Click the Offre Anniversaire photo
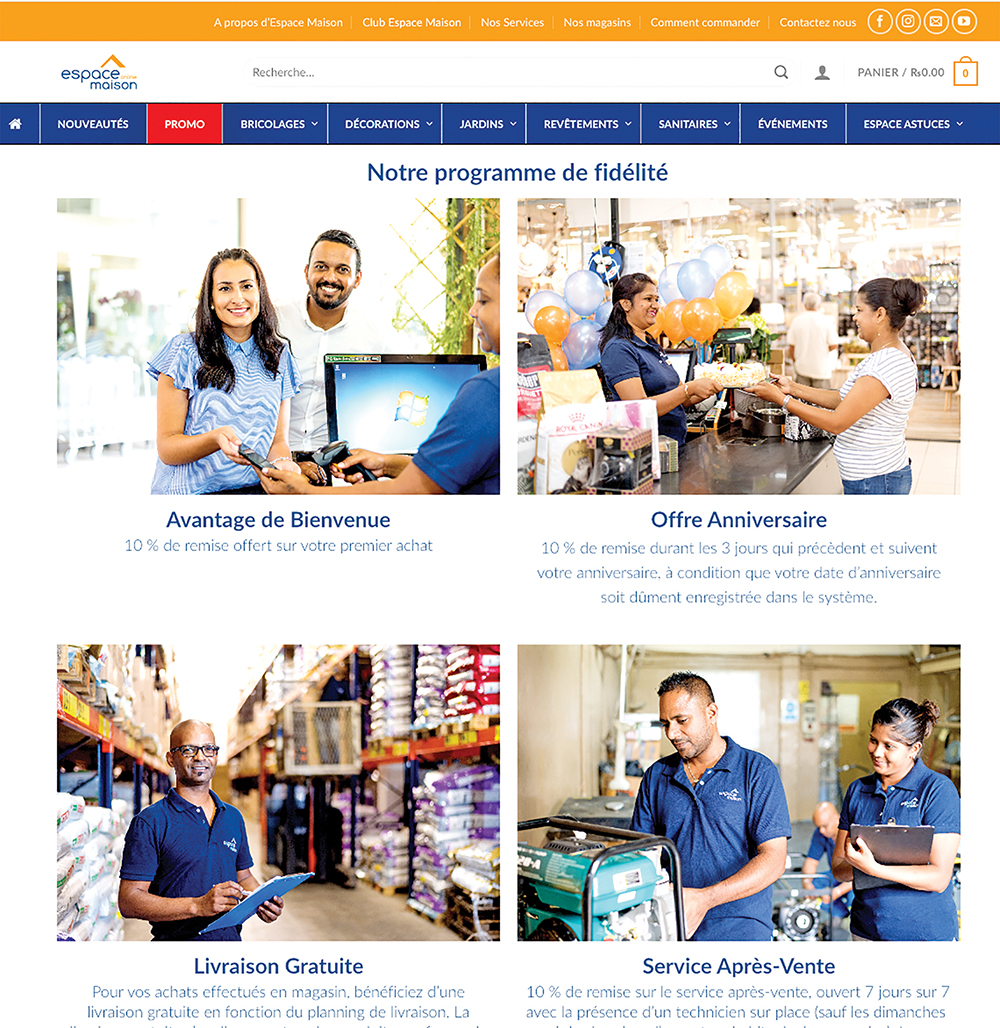 click(738, 346)
